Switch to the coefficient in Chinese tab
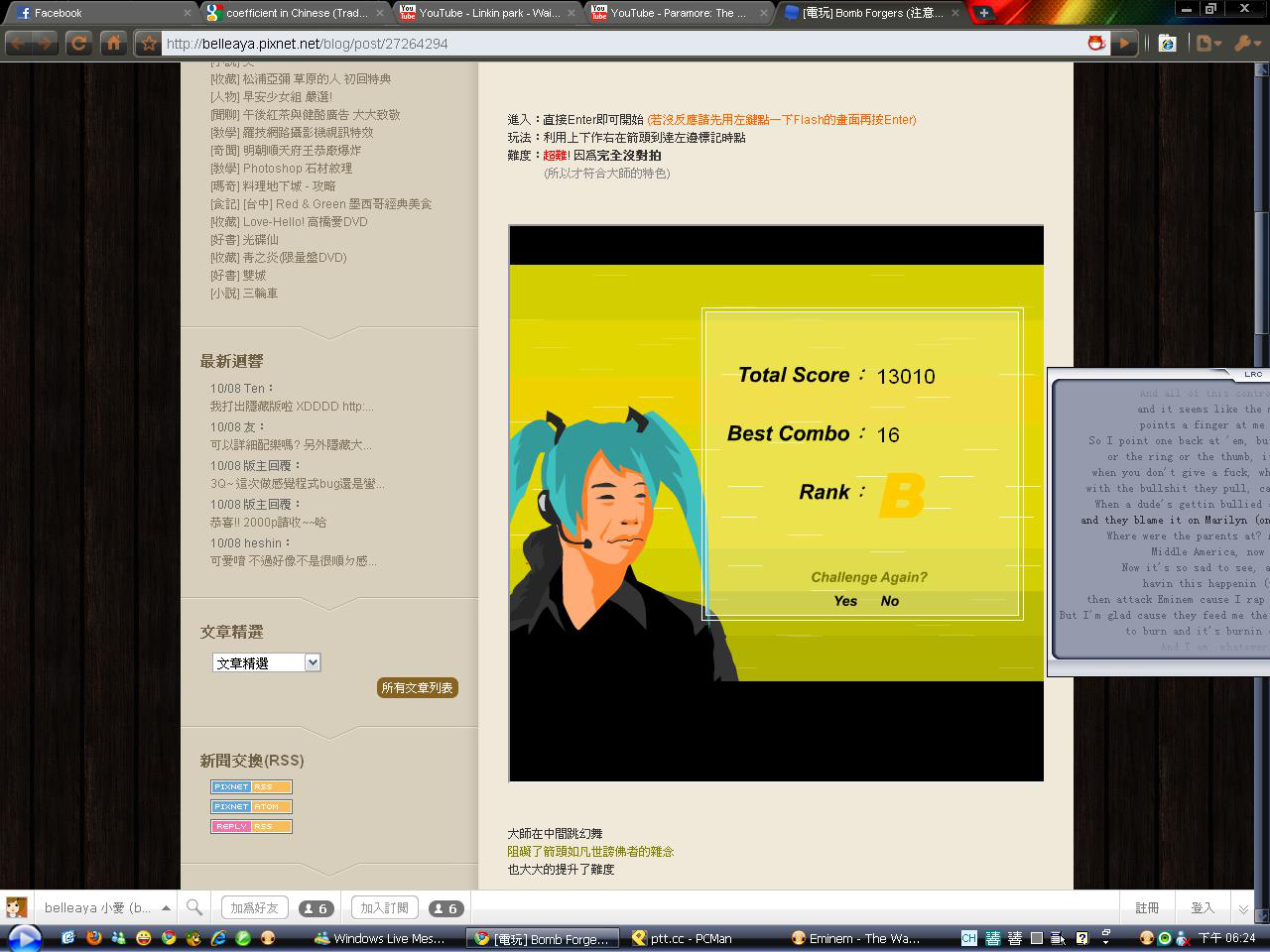This screenshot has width=1270, height=952. pos(295,13)
